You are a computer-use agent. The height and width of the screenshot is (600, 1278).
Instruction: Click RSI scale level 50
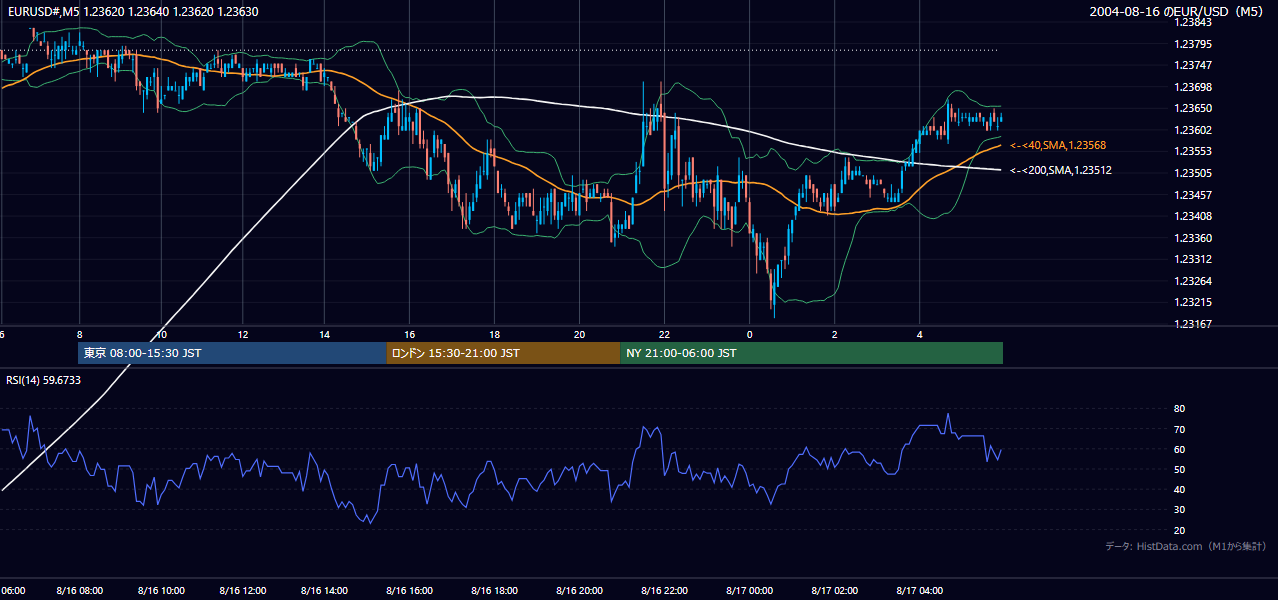1179,469
